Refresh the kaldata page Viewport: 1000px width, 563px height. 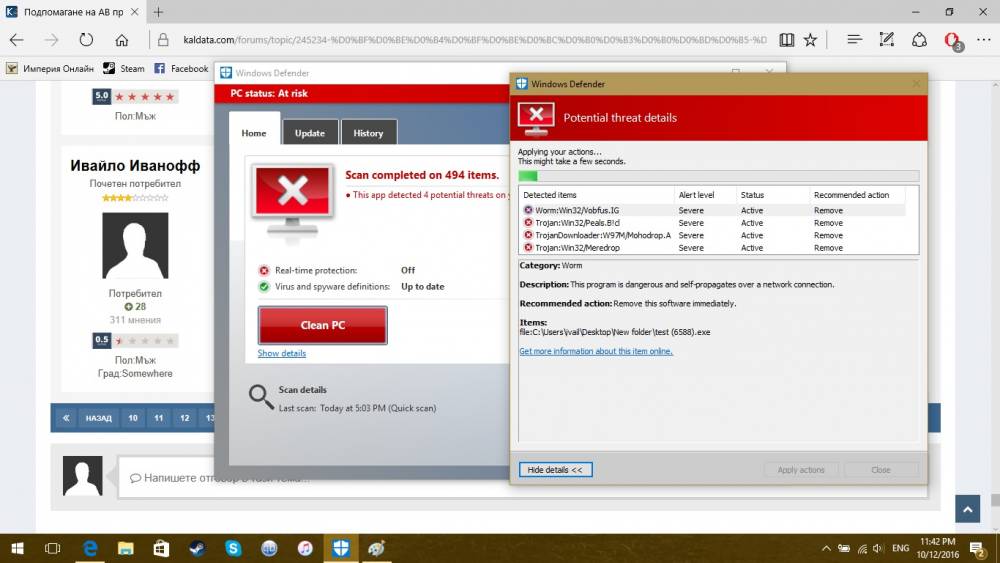coord(86,40)
